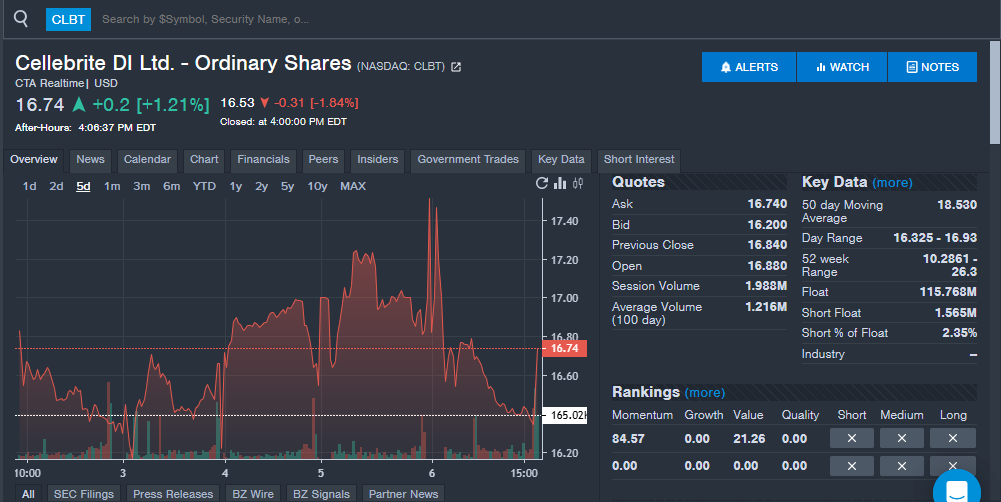Open the chat support bubble

point(956,491)
